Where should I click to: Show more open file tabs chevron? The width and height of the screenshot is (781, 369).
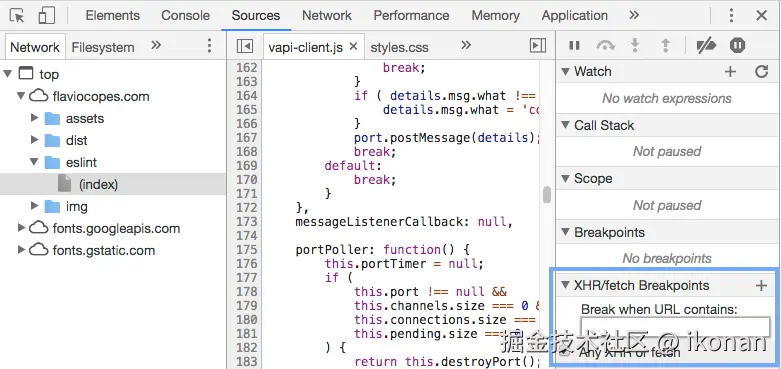(466, 46)
